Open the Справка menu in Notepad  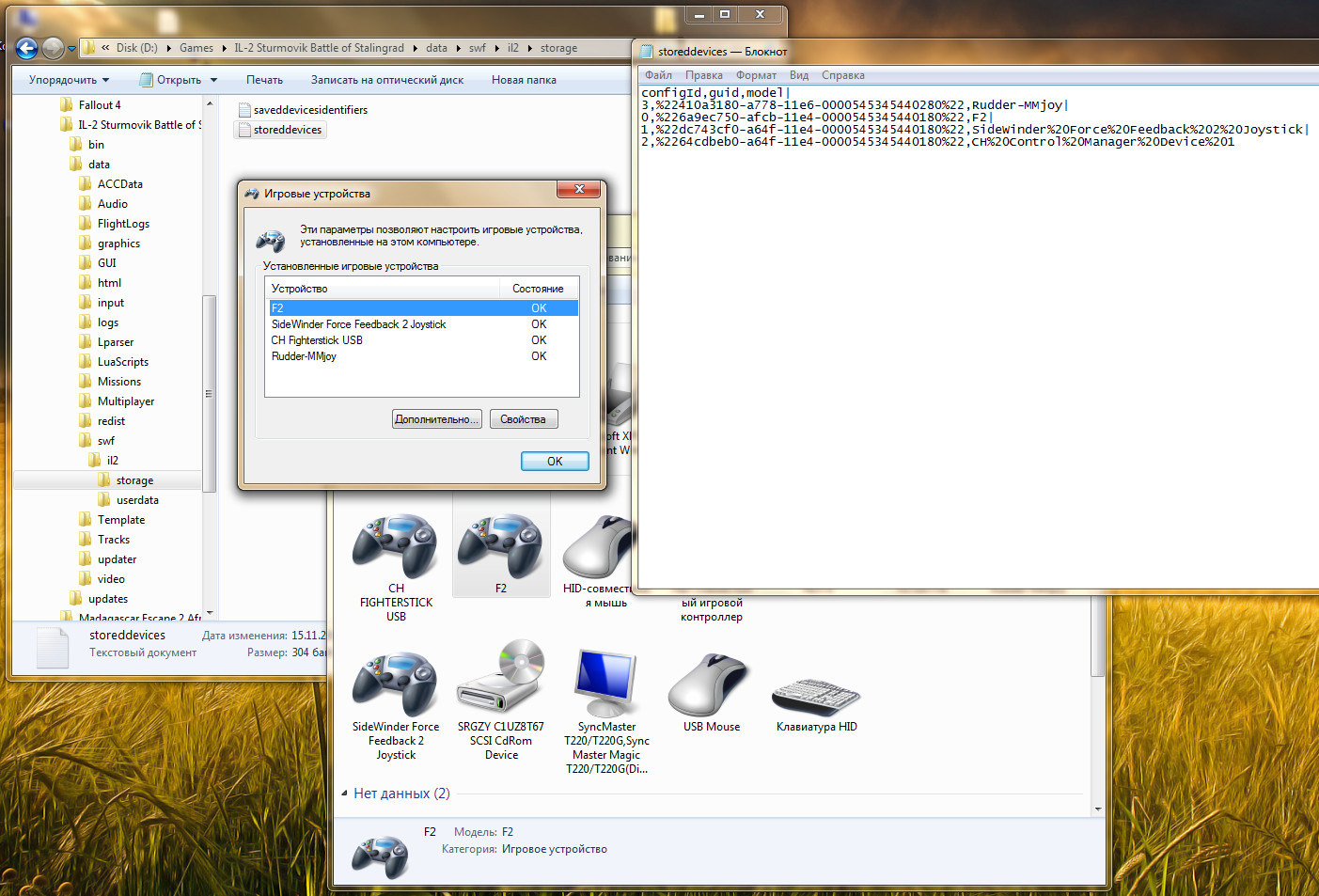843,75
